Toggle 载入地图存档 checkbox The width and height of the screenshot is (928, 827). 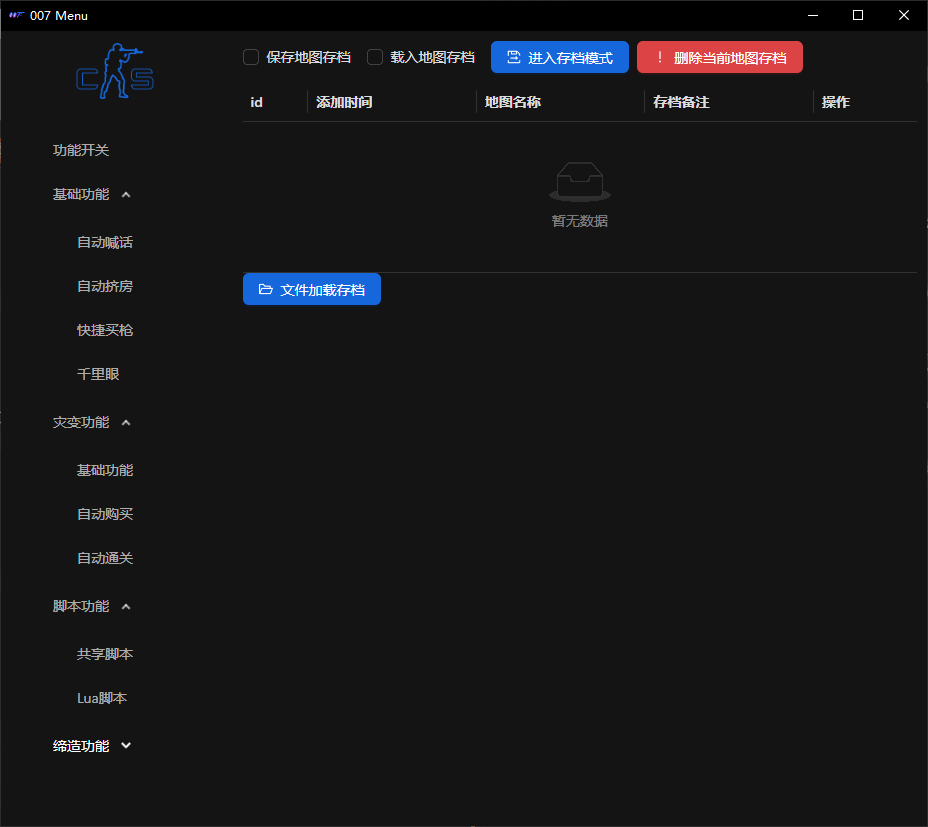[375, 57]
